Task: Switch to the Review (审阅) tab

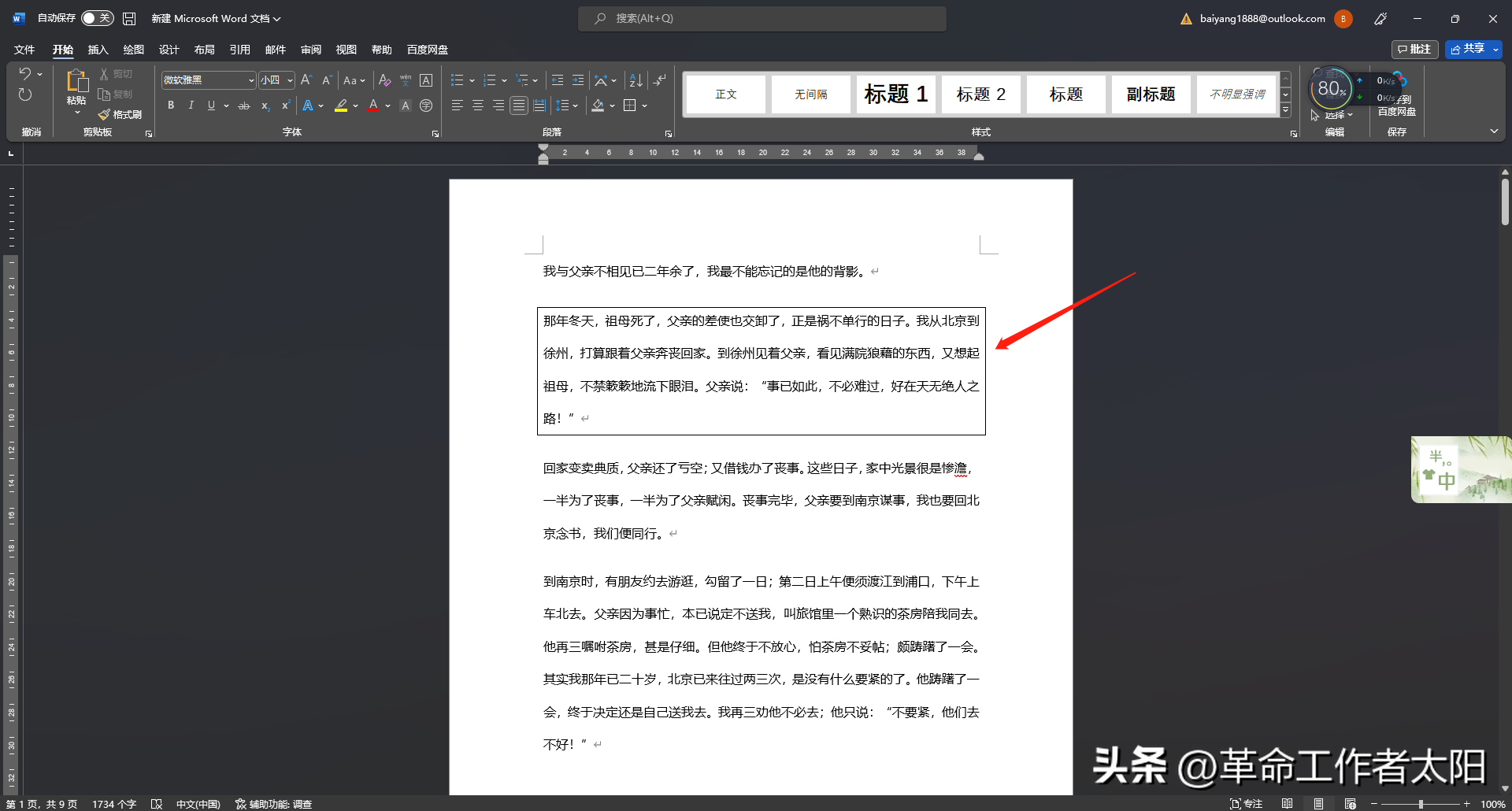Action: click(310, 50)
